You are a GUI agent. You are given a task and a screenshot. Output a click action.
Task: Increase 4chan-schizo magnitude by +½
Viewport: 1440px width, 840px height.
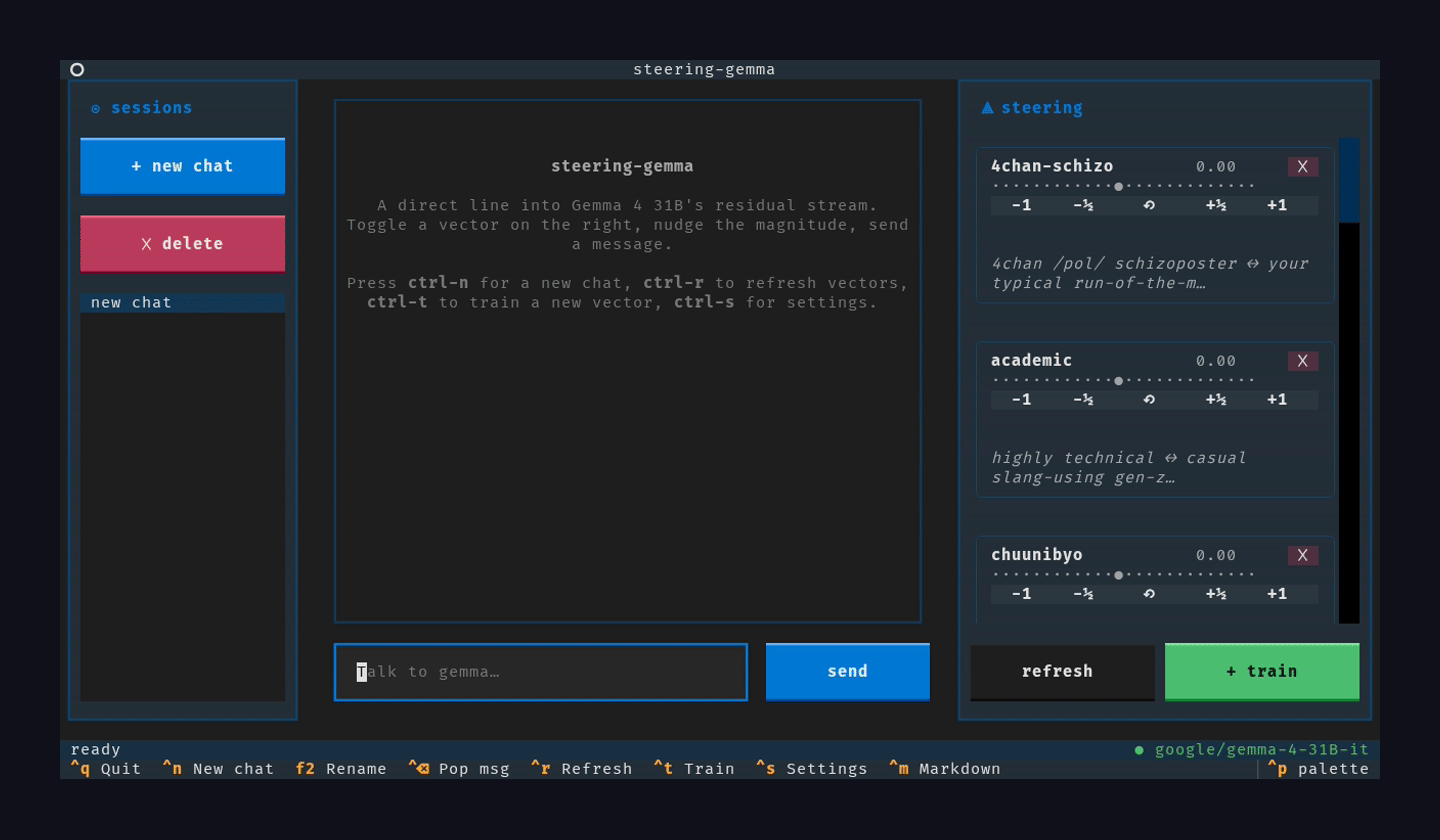[x=1216, y=205]
